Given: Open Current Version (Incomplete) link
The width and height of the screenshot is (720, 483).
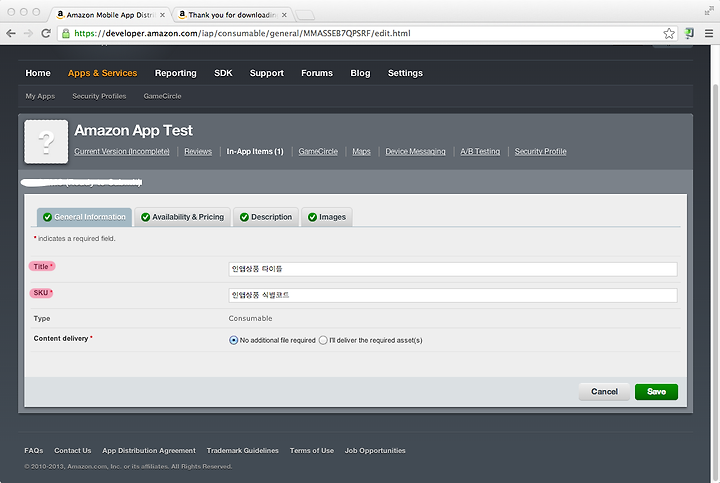Looking at the screenshot, I should (x=122, y=151).
